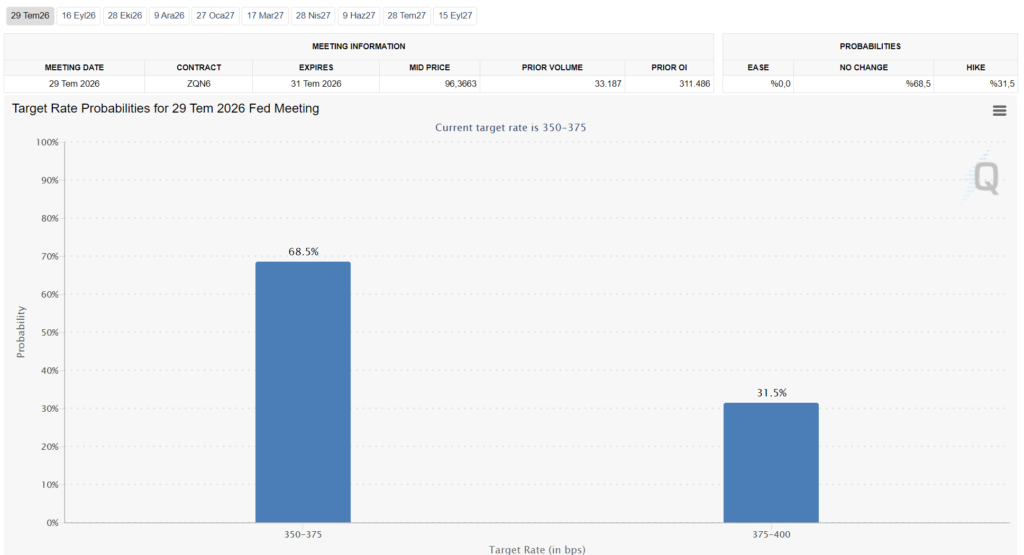Click the 350-375 probability bar
1024x555 pixels.
[x=303, y=392]
